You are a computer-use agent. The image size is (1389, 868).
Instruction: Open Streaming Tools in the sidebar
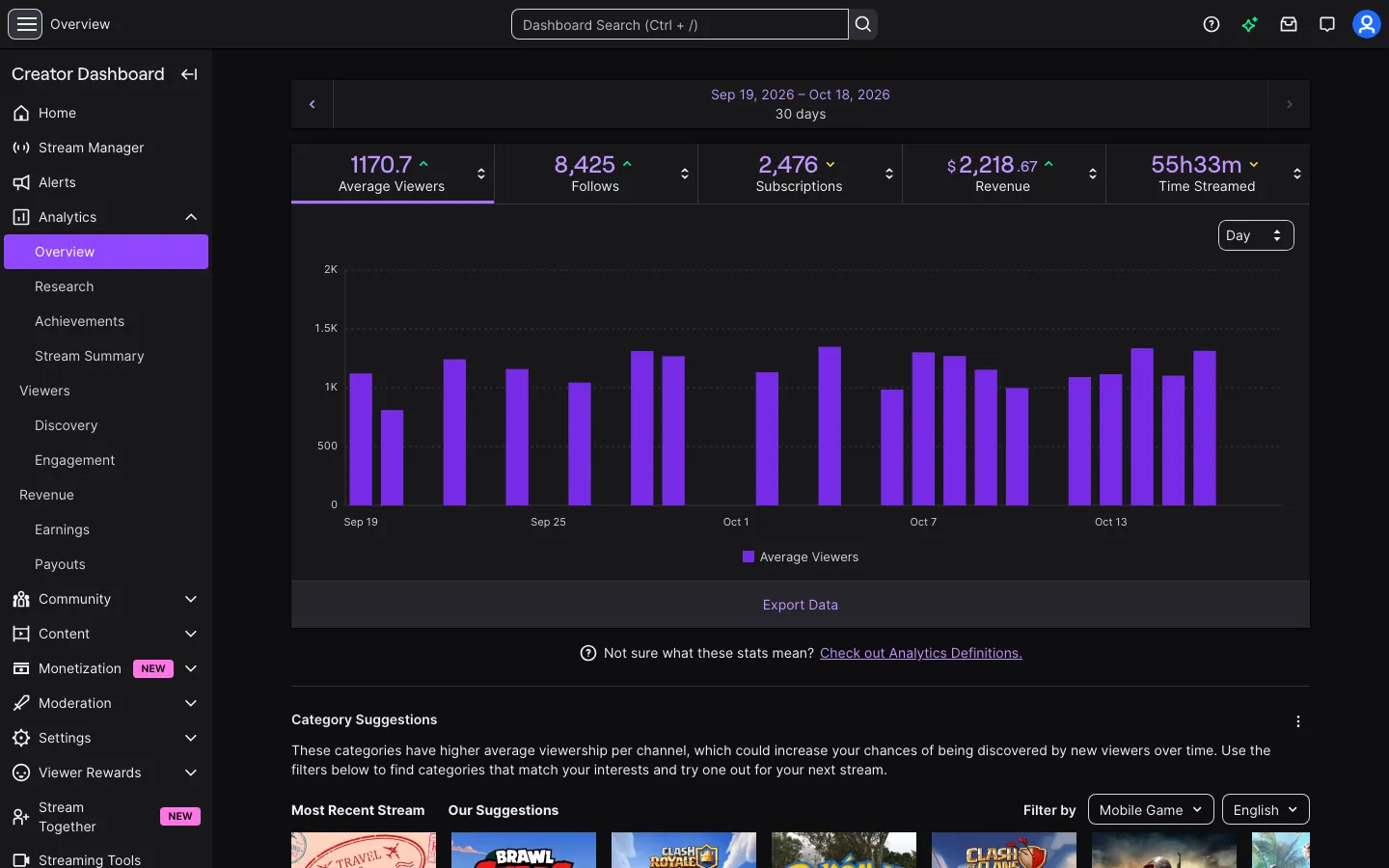(x=106, y=859)
